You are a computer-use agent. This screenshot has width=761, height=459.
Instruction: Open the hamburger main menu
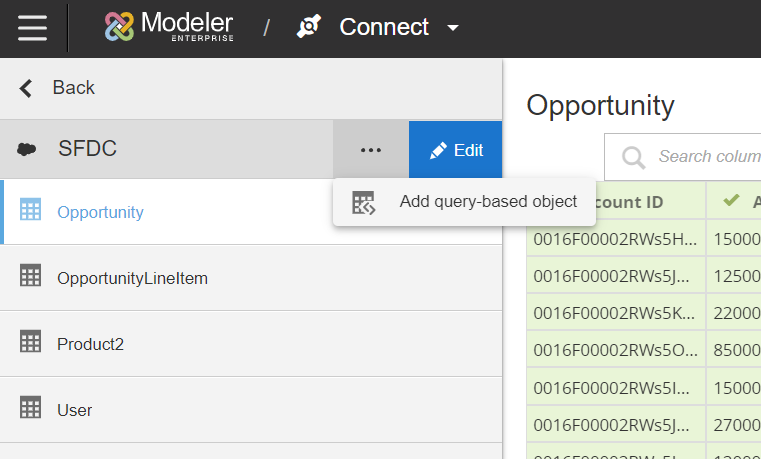coord(32,27)
